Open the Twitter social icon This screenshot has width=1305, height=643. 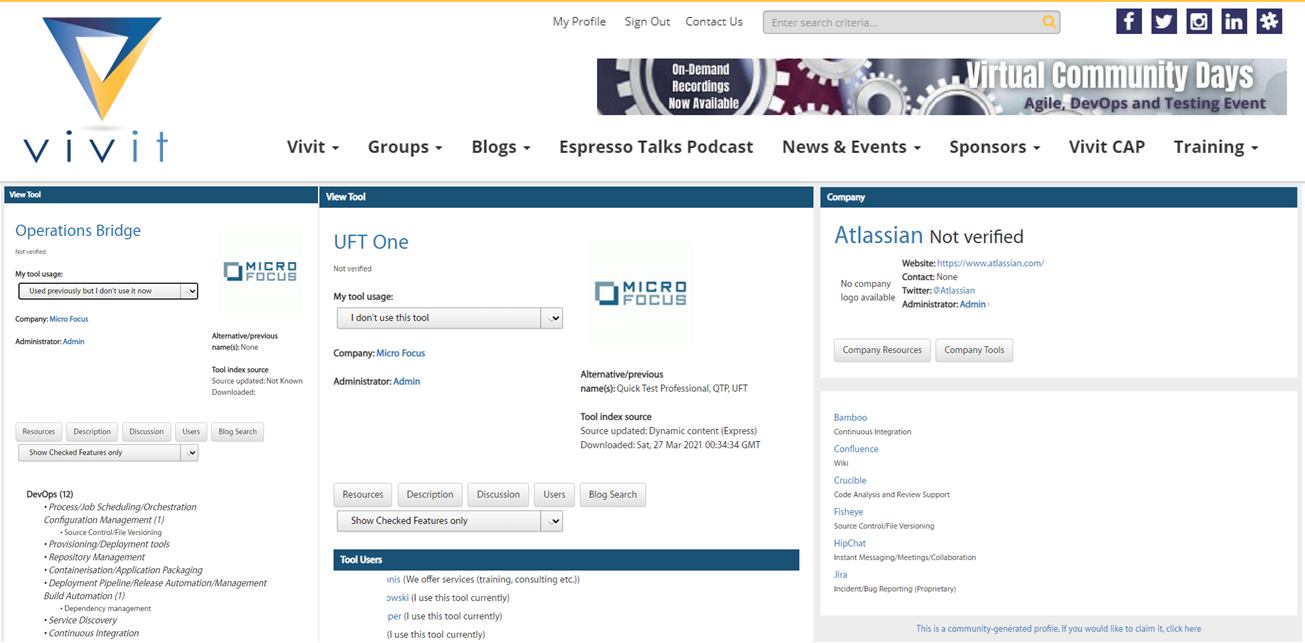pyautogui.click(x=1164, y=21)
